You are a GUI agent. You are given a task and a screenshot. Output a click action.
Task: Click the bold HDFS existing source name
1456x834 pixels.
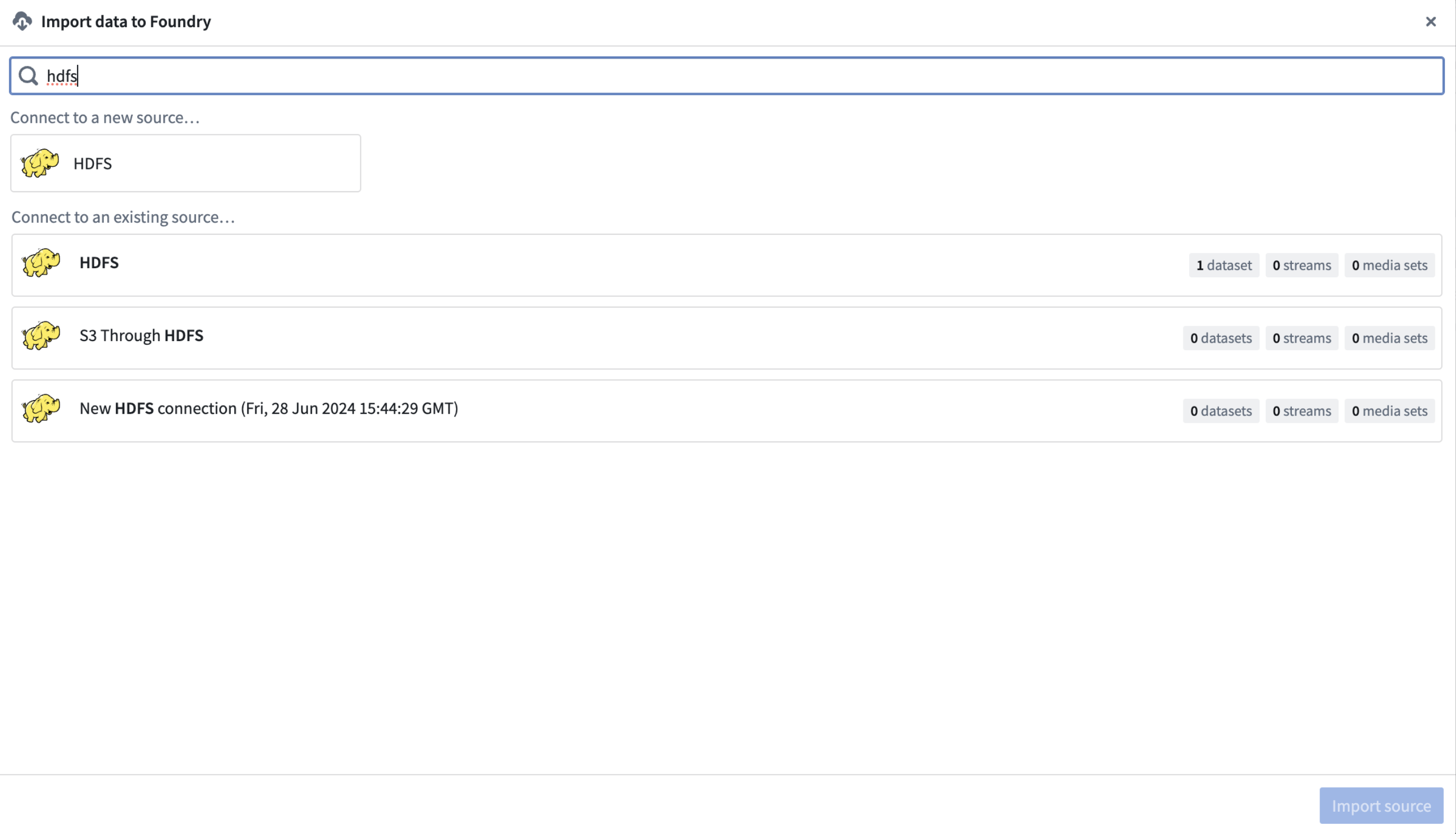point(99,262)
